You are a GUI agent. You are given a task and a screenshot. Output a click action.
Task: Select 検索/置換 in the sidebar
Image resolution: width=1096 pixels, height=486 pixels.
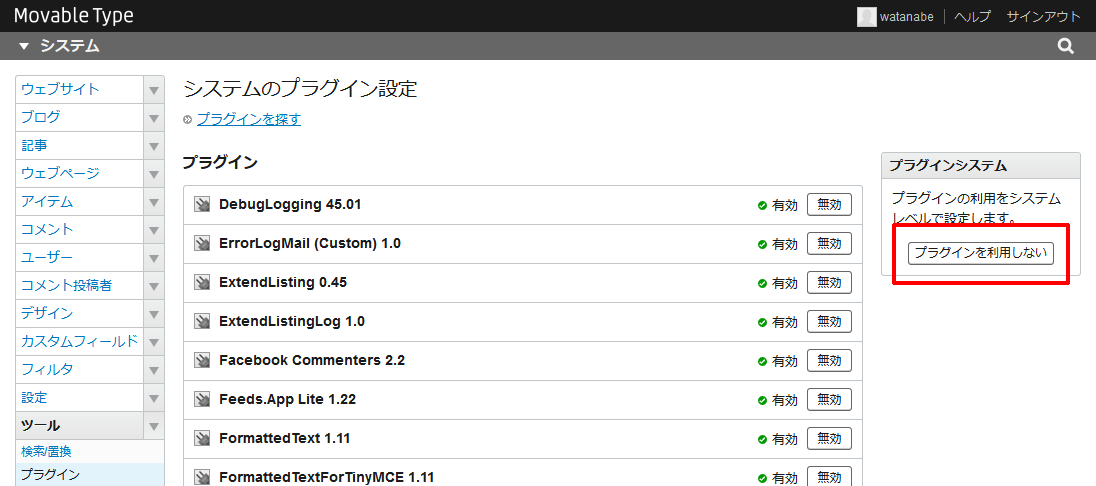click(x=46, y=451)
